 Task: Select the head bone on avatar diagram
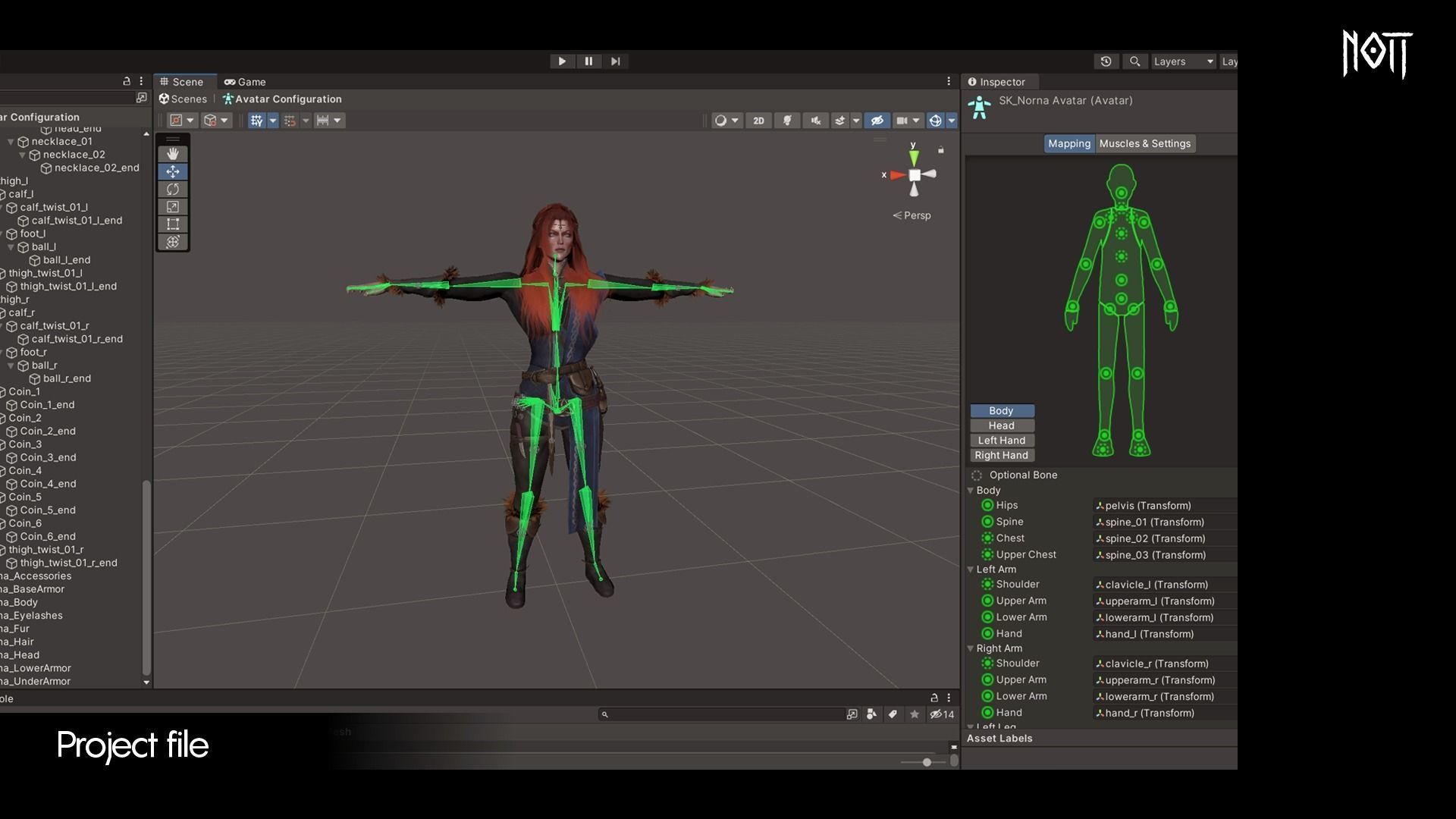tap(1121, 193)
